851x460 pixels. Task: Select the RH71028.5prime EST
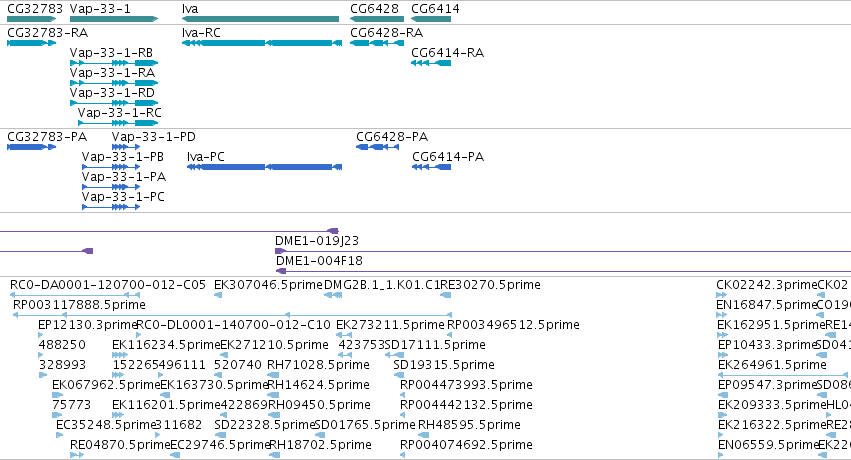pos(273,375)
